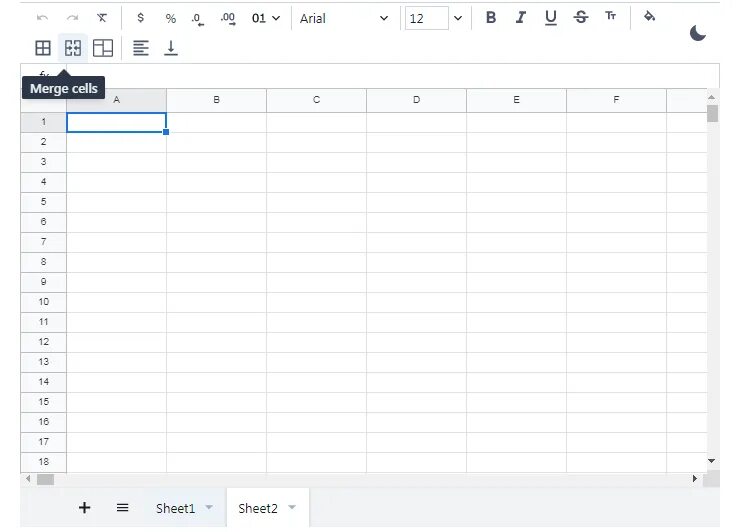Open vertical alignment icon

pos(171,48)
